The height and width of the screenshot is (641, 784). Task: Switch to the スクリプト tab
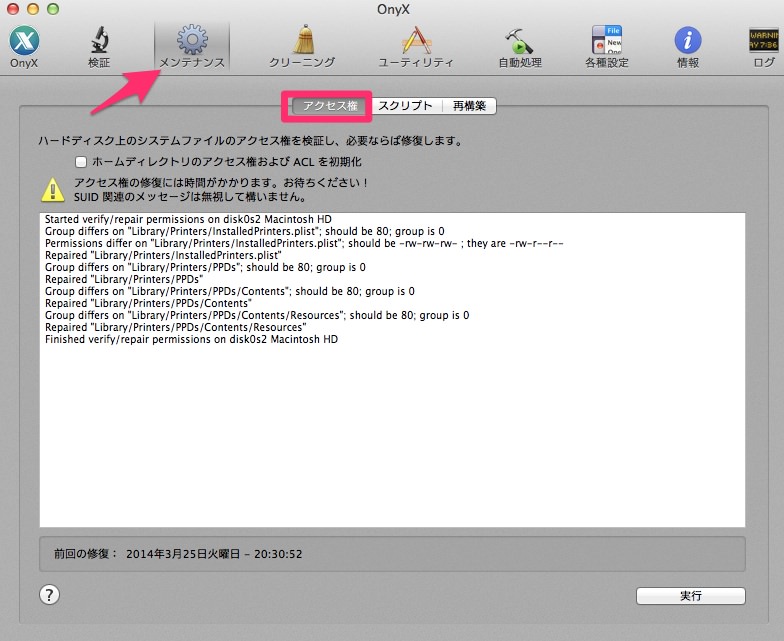(405, 106)
